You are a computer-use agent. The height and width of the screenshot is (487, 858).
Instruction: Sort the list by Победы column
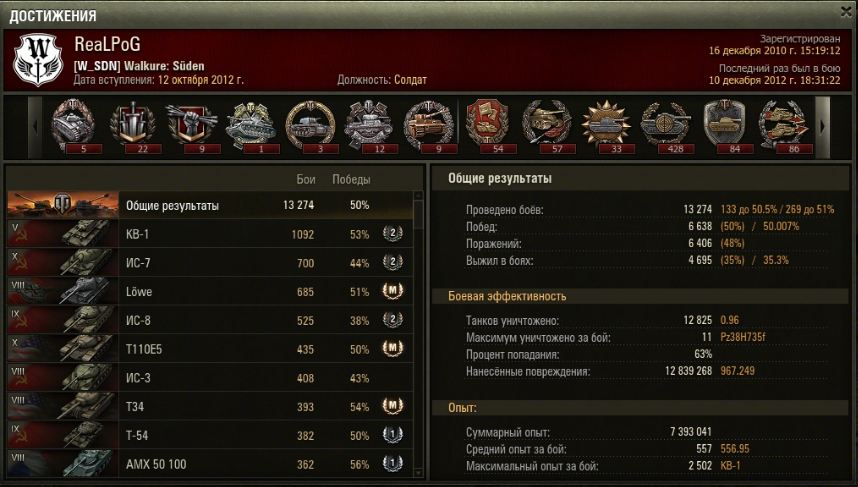(x=351, y=179)
